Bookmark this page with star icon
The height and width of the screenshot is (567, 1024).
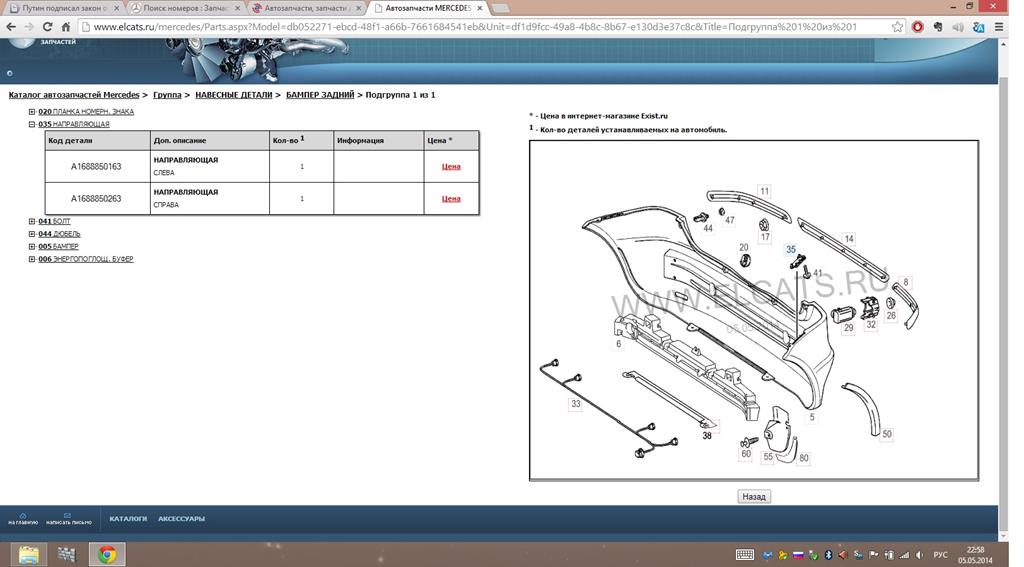(x=897, y=27)
